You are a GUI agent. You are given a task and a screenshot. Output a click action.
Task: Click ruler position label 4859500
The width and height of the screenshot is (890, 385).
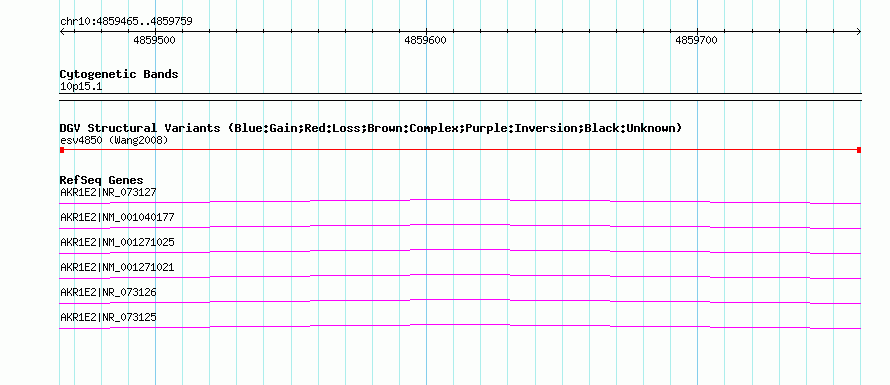pos(154,40)
